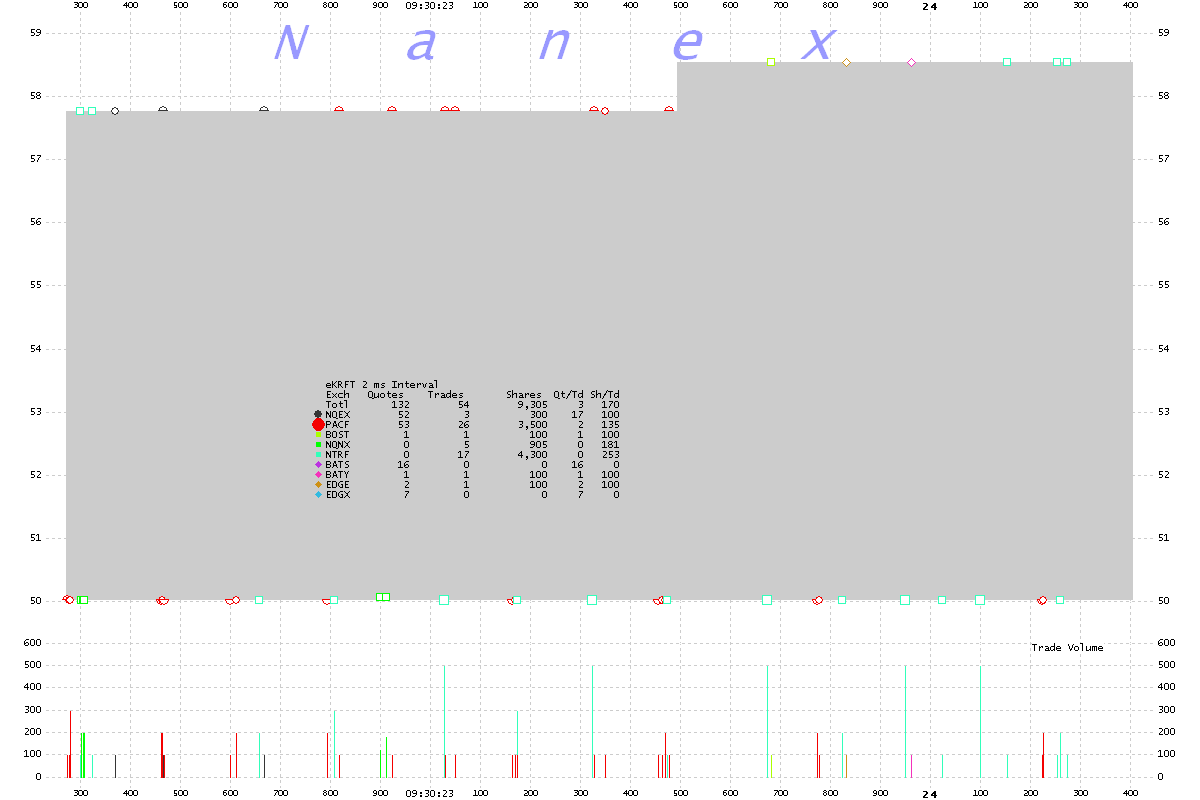Screen dimensions: 1200x800
Task: Click the 'Quotes' column header
Action: (385, 394)
